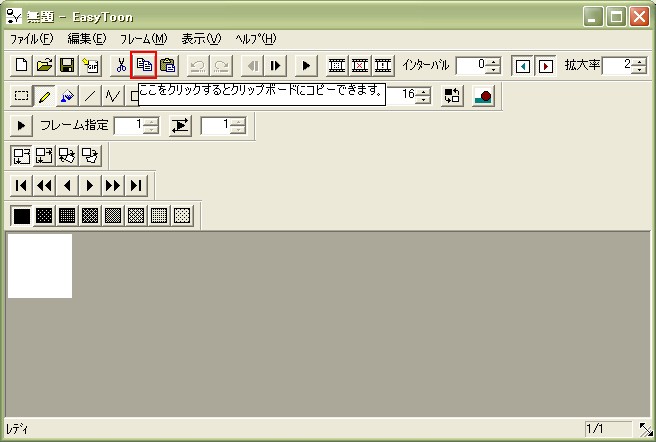Jump to the last frame
This screenshot has height=442, width=656.
[x=136, y=185]
